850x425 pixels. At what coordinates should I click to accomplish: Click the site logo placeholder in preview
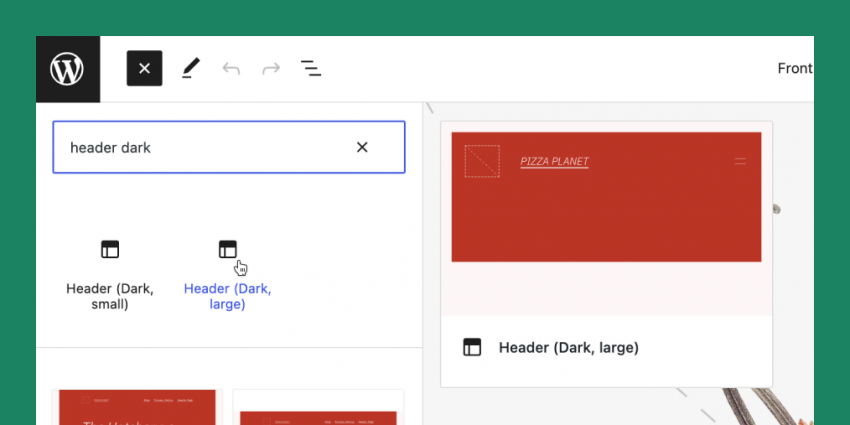(x=482, y=162)
